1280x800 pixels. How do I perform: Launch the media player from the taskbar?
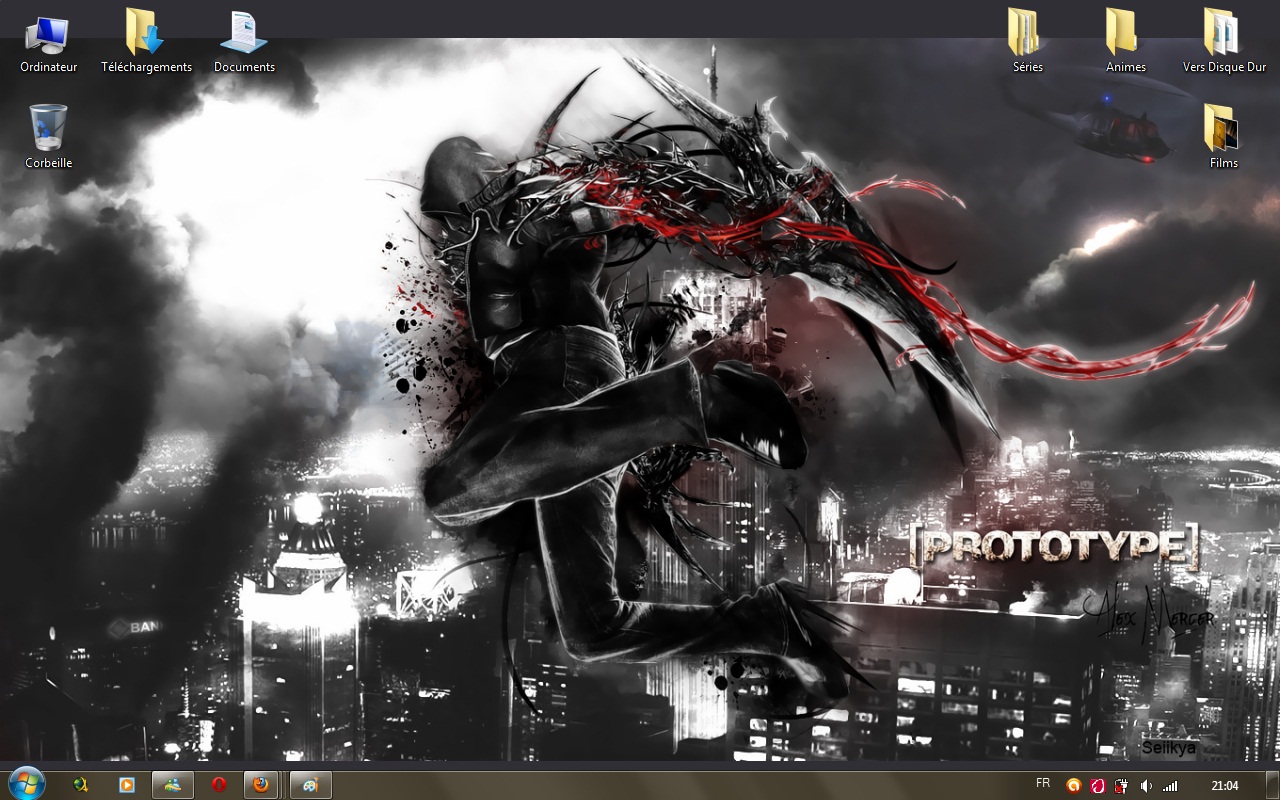[127, 785]
